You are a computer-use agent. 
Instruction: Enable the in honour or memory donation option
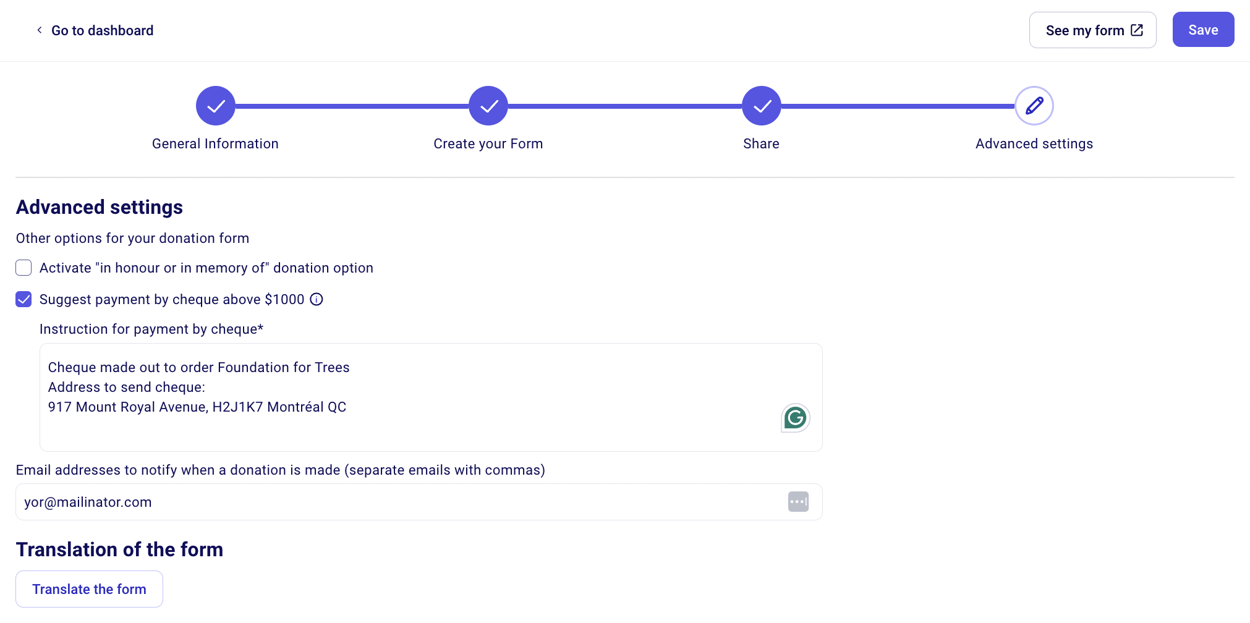23,267
